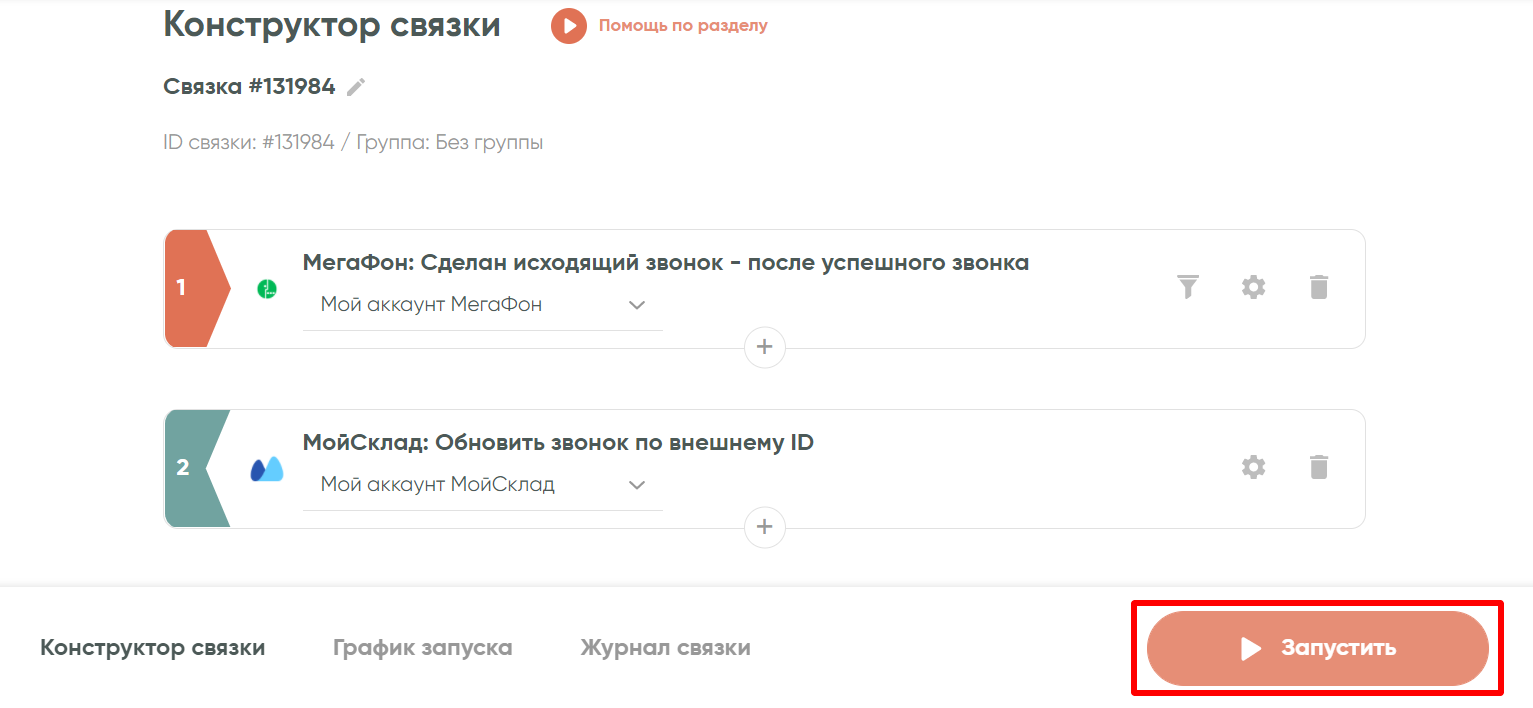Add a step after step 1 with plus
1533x708 pixels.
[x=765, y=347]
